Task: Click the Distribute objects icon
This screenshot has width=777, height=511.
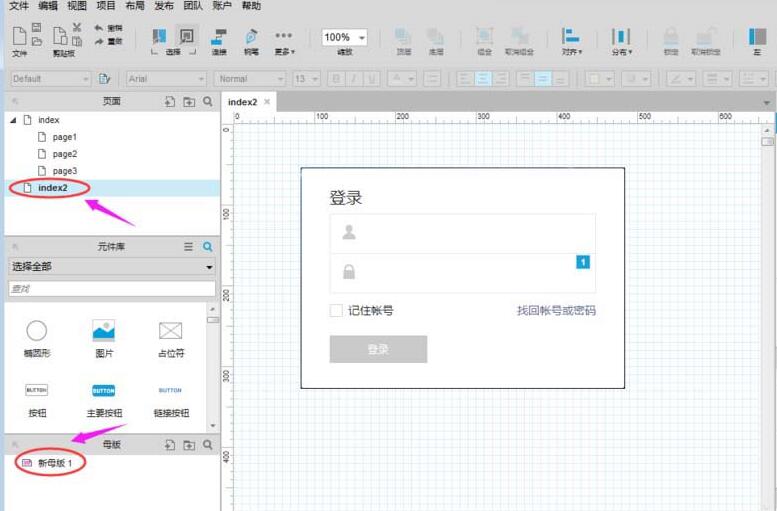Action: click(620, 36)
